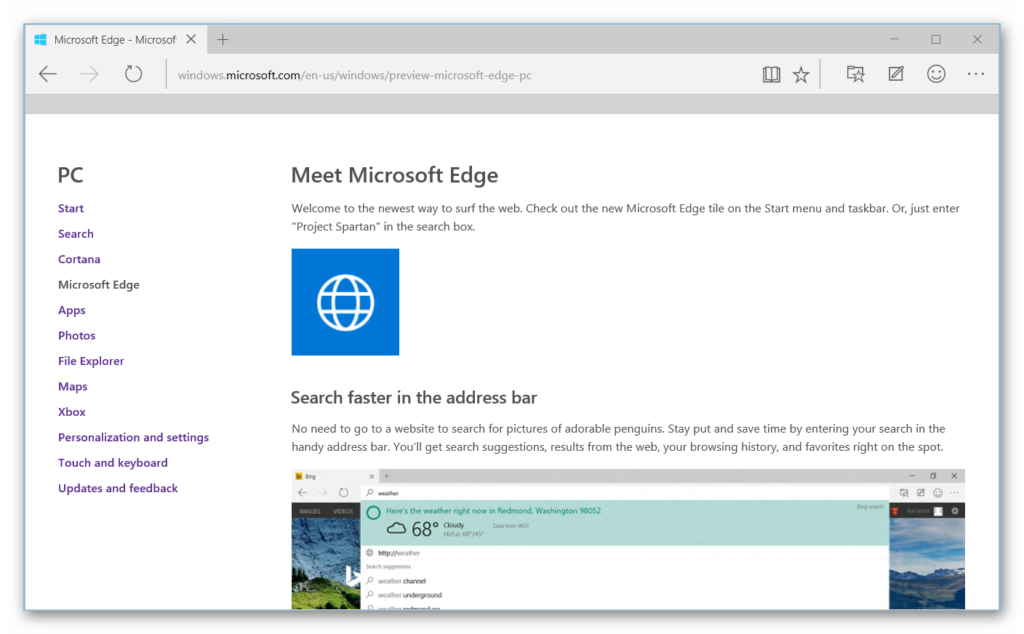Open the Hub favorites list icon
The height and width of the screenshot is (634, 1024).
[855, 74]
